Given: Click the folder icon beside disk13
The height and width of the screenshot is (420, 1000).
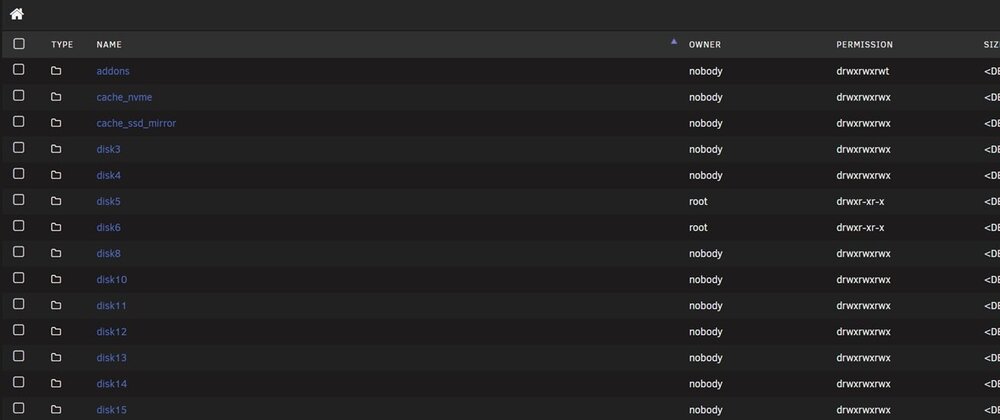Looking at the screenshot, I should point(56,358).
